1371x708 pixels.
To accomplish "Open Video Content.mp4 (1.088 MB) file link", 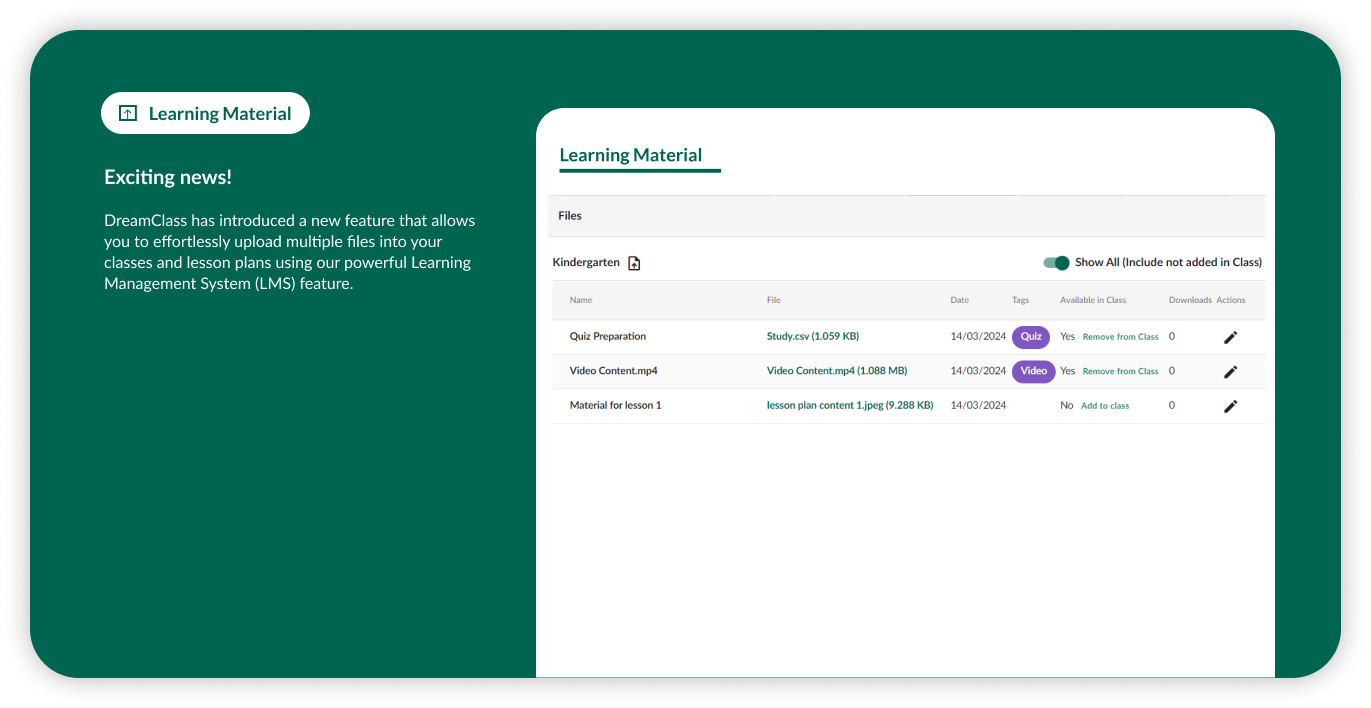I will tap(837, 370).
